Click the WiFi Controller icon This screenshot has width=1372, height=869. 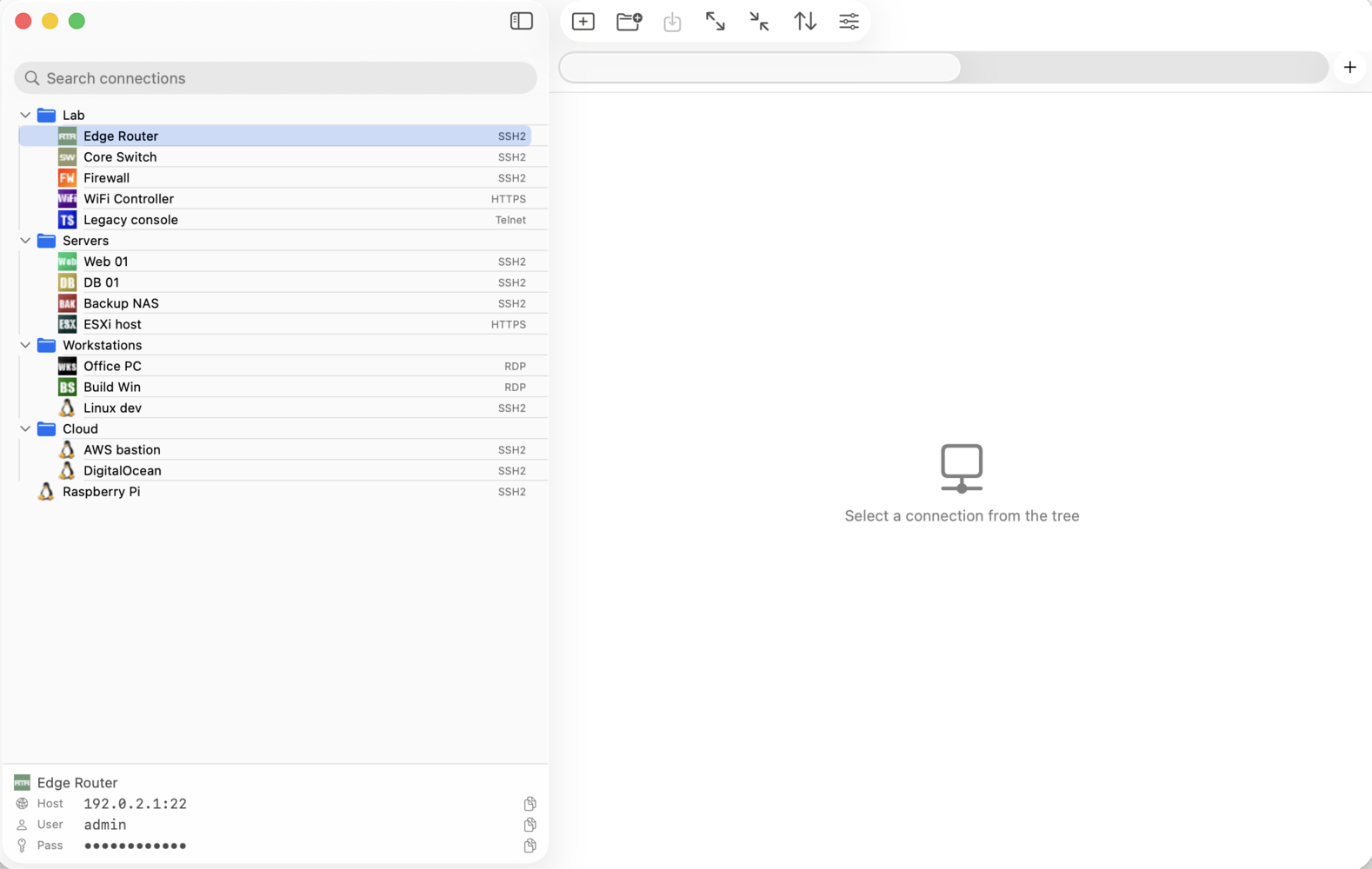coord(67,198)
